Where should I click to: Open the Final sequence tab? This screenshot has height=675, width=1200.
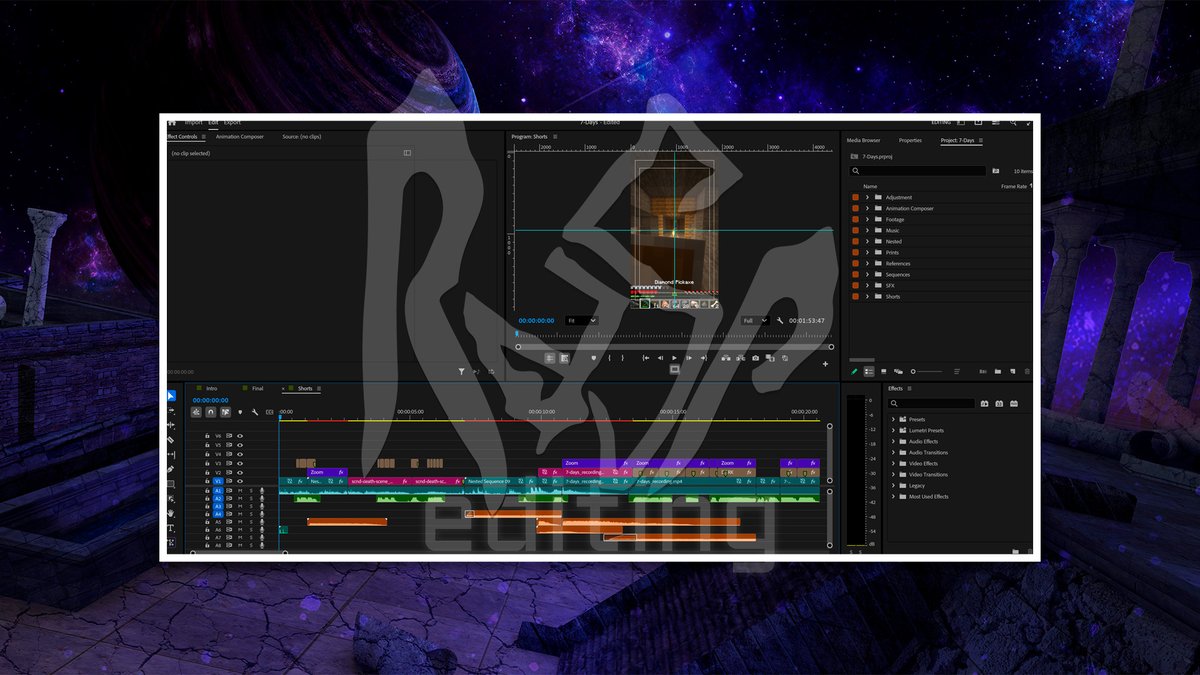(x=257, y=388)
